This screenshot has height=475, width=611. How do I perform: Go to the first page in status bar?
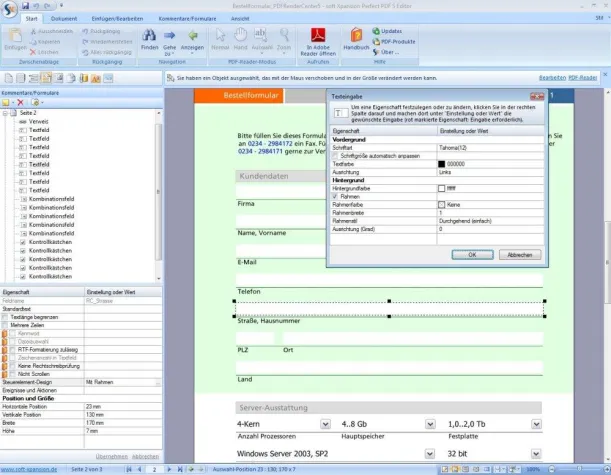pos(129,469)
